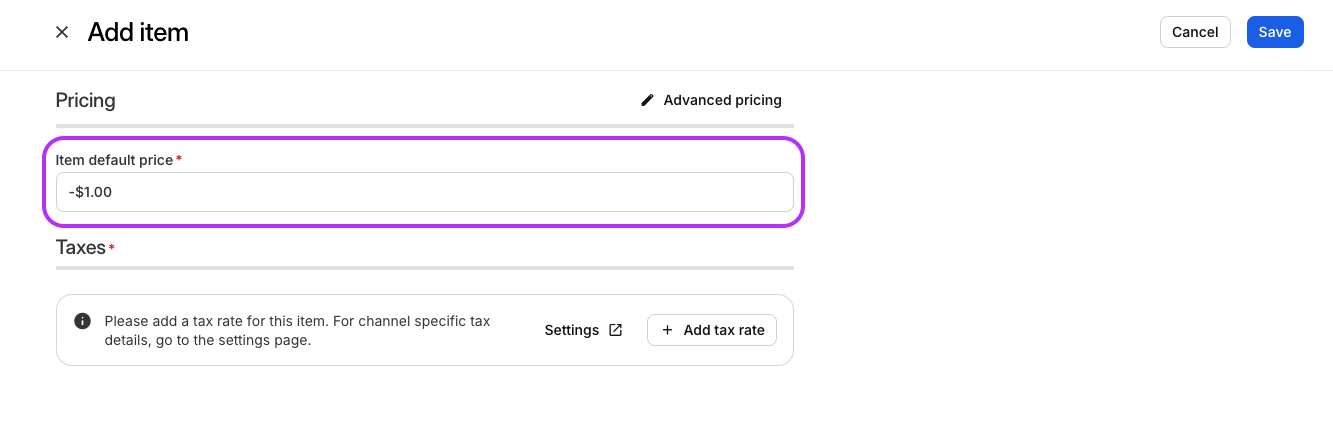
Task: Click the gray divider under Pricing heading
Action: click(x=425, y=126)
